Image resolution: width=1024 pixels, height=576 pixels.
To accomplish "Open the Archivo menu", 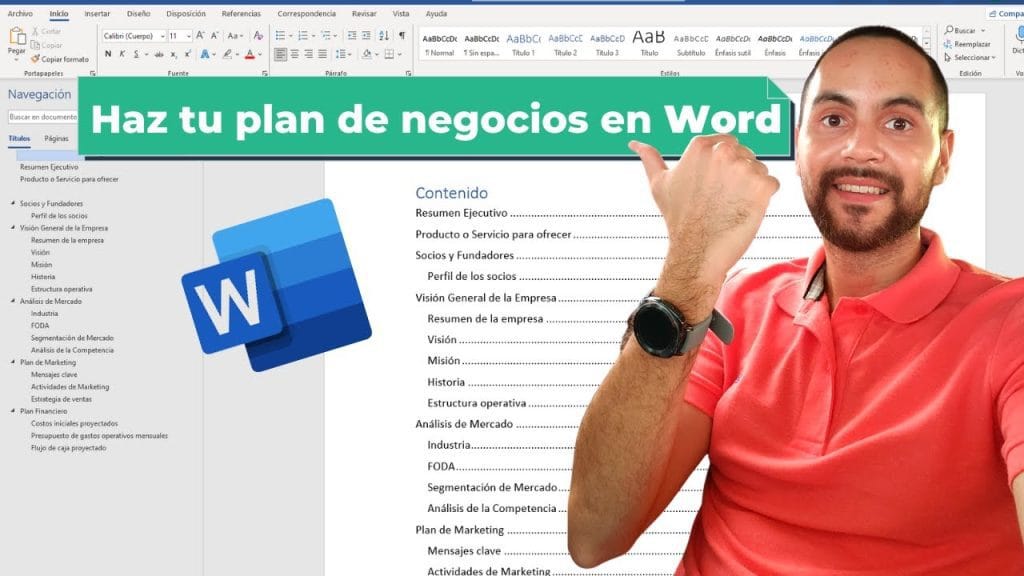I will 20,14.
